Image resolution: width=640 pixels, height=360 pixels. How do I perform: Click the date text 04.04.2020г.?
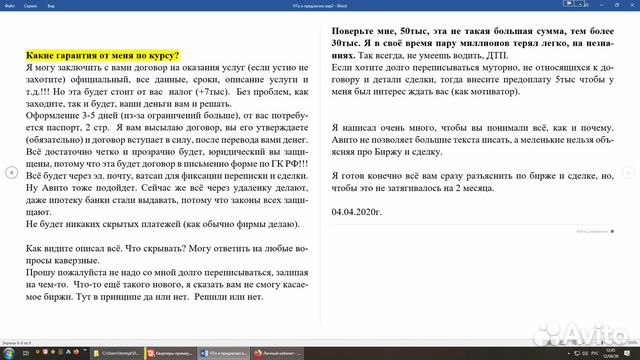(357, 212)
